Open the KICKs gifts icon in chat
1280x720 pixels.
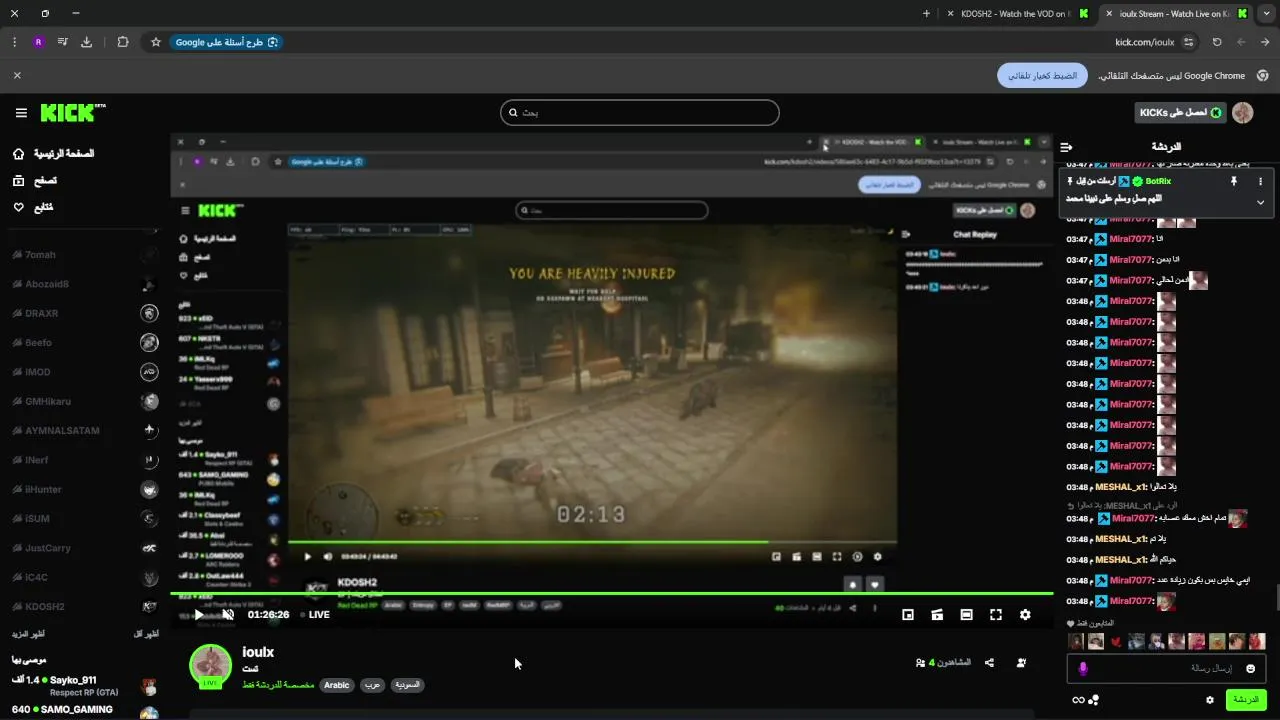pyautogui.click(x=1094, y=700)
